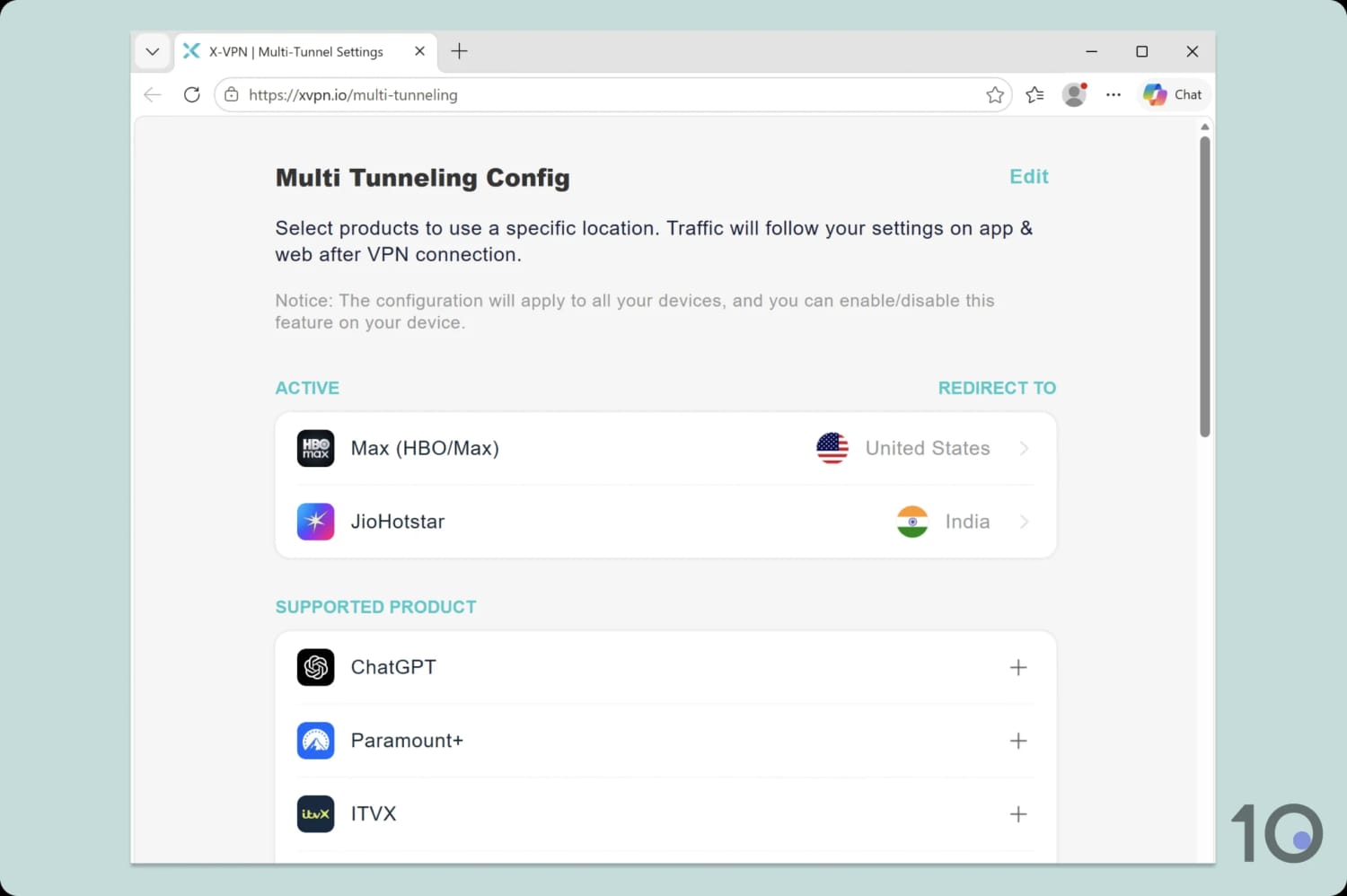Viewport: 1347px width, 896px height.
Task: Expand JioHotstar location chevron
Action: click(x=1024, y=522)
